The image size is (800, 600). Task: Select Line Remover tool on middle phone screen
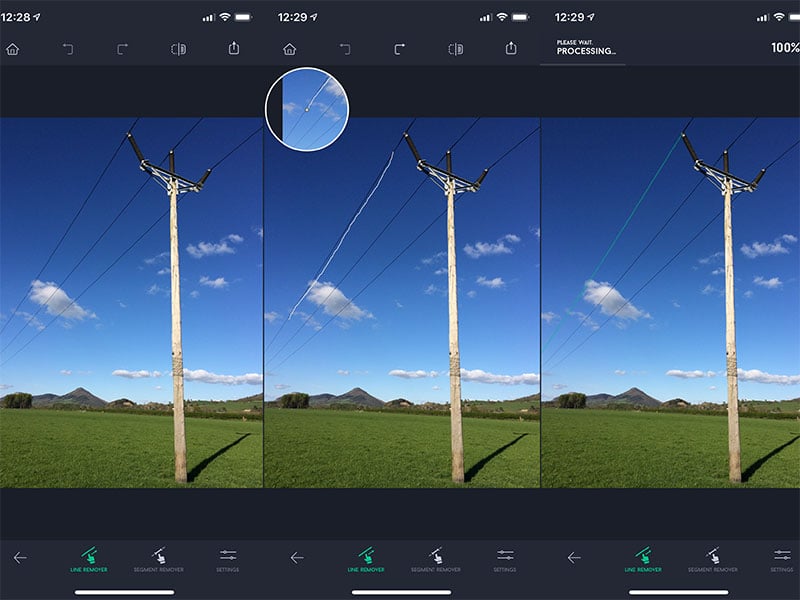click(366, 560)
